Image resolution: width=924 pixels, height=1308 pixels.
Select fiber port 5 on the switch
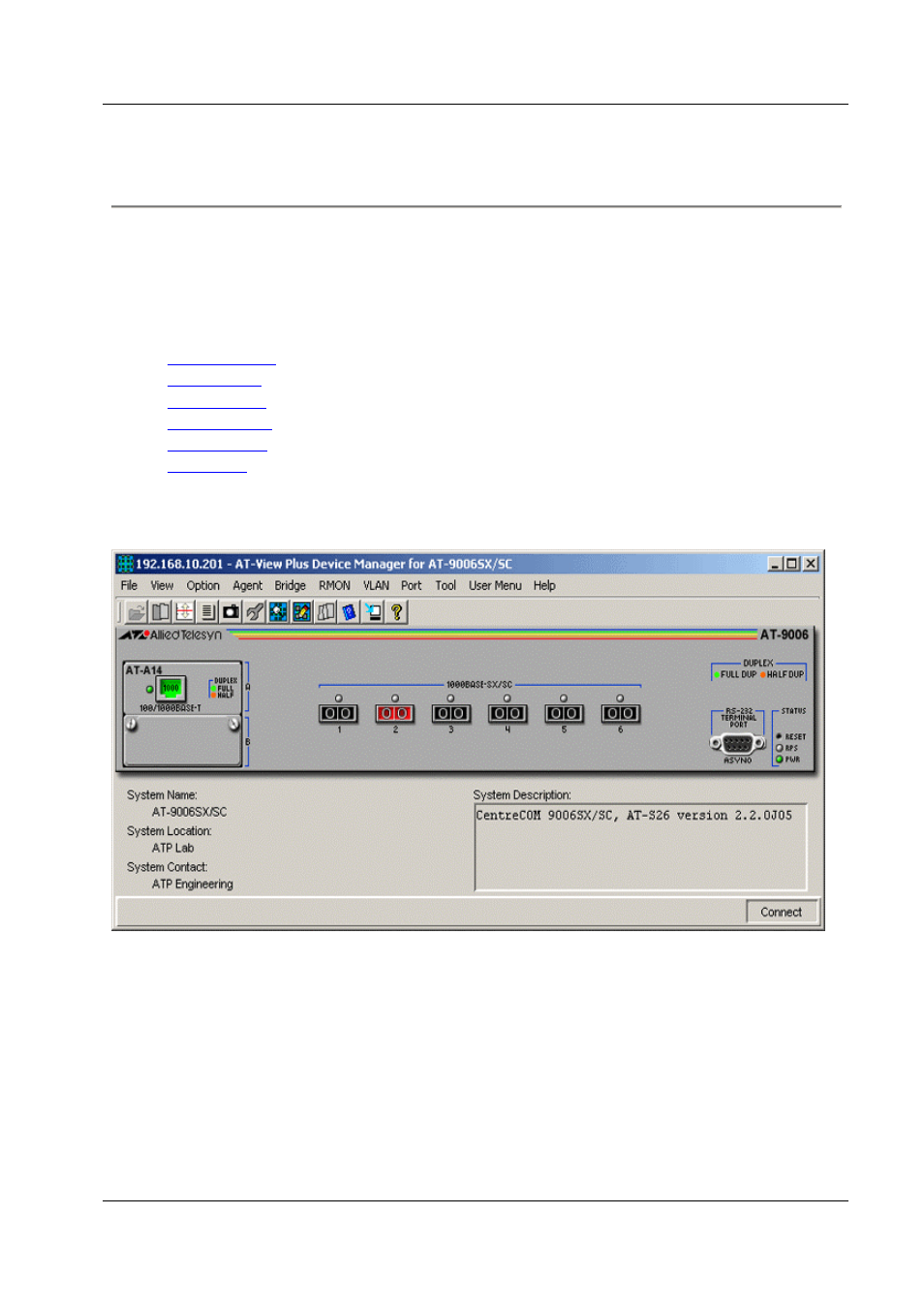[x=564, y=714]
